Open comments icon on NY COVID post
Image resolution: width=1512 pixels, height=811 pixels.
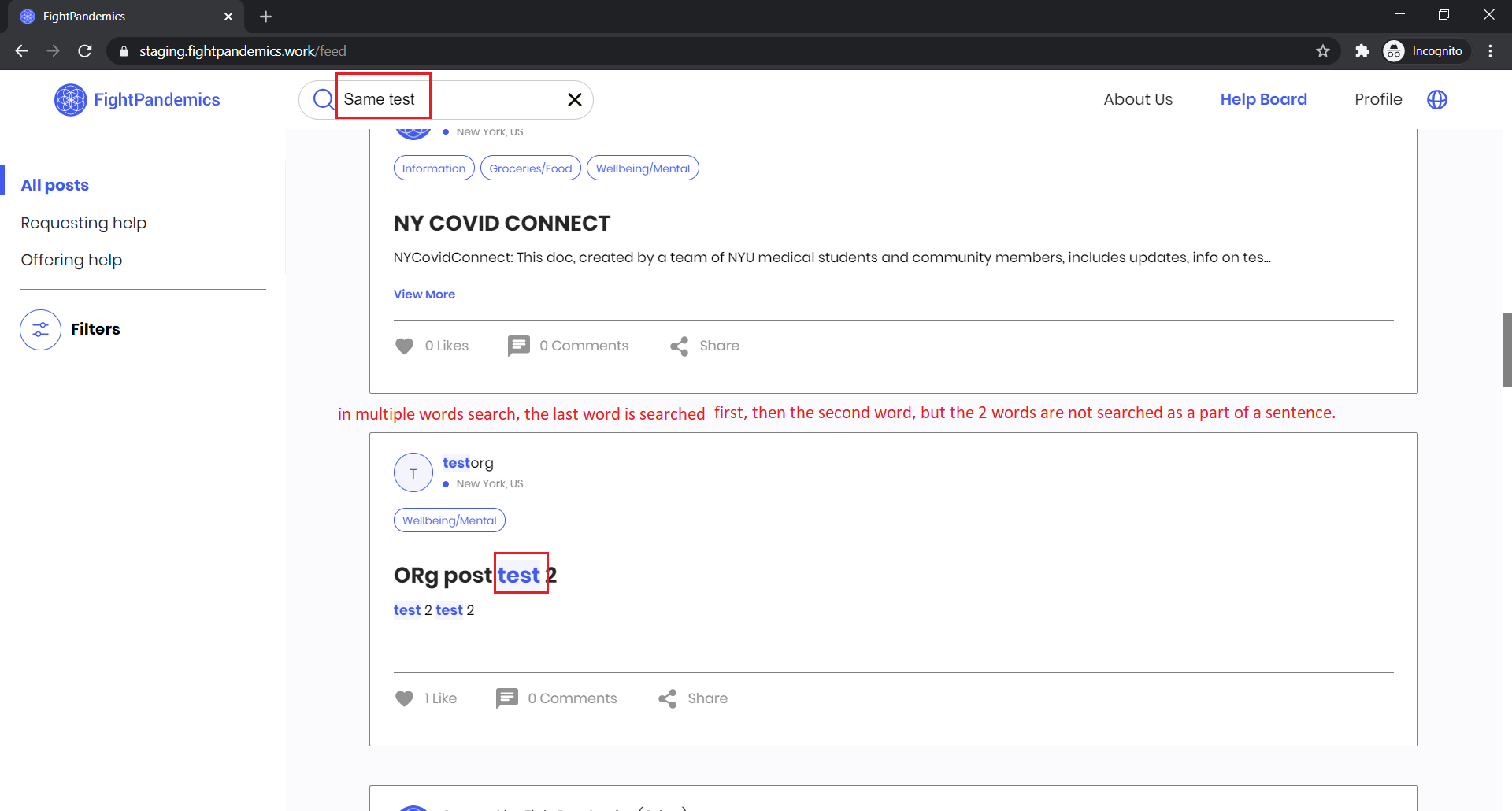tap(519, 346)
